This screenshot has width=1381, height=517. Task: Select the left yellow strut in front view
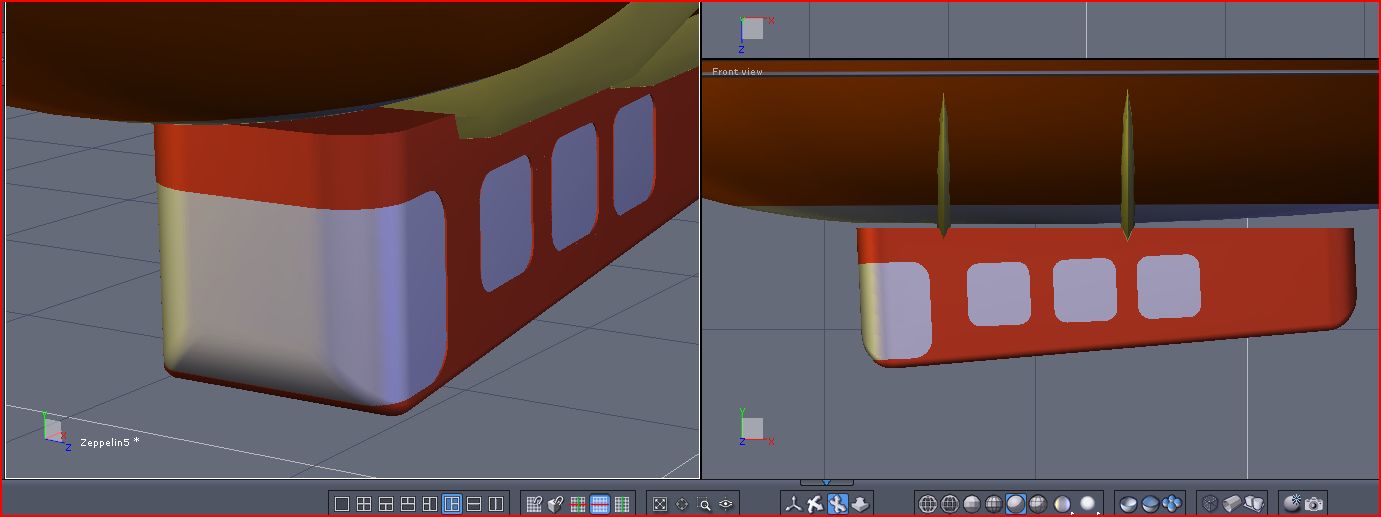coord(943,165)
